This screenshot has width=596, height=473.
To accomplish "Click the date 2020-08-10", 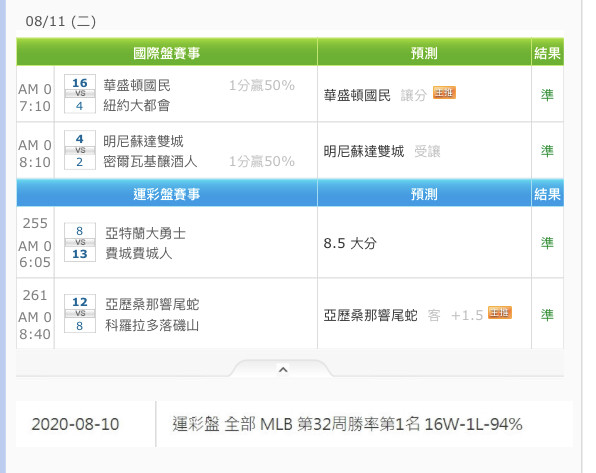I will [75, 424].
